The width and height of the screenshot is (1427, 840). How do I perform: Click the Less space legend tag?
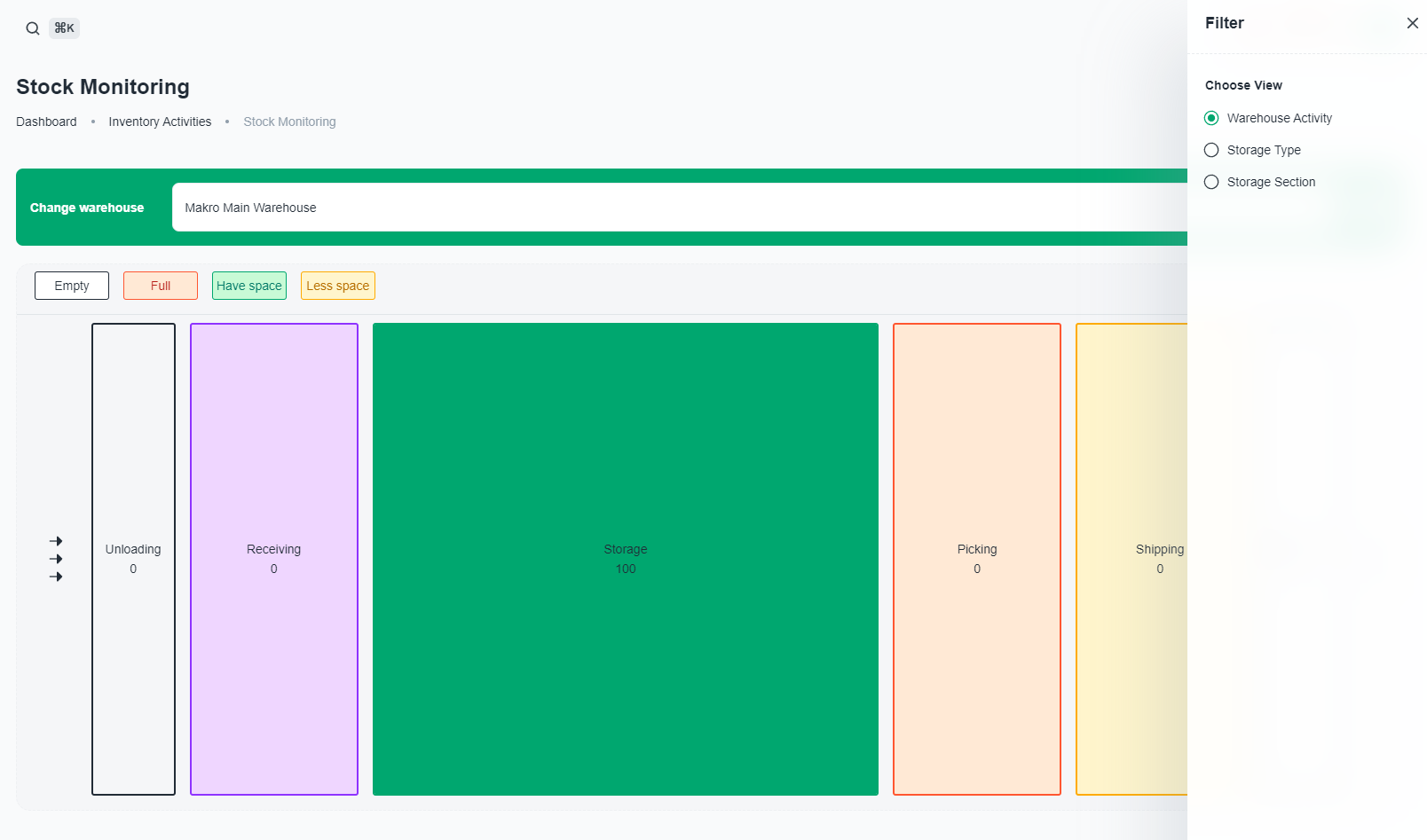point(338,286)
